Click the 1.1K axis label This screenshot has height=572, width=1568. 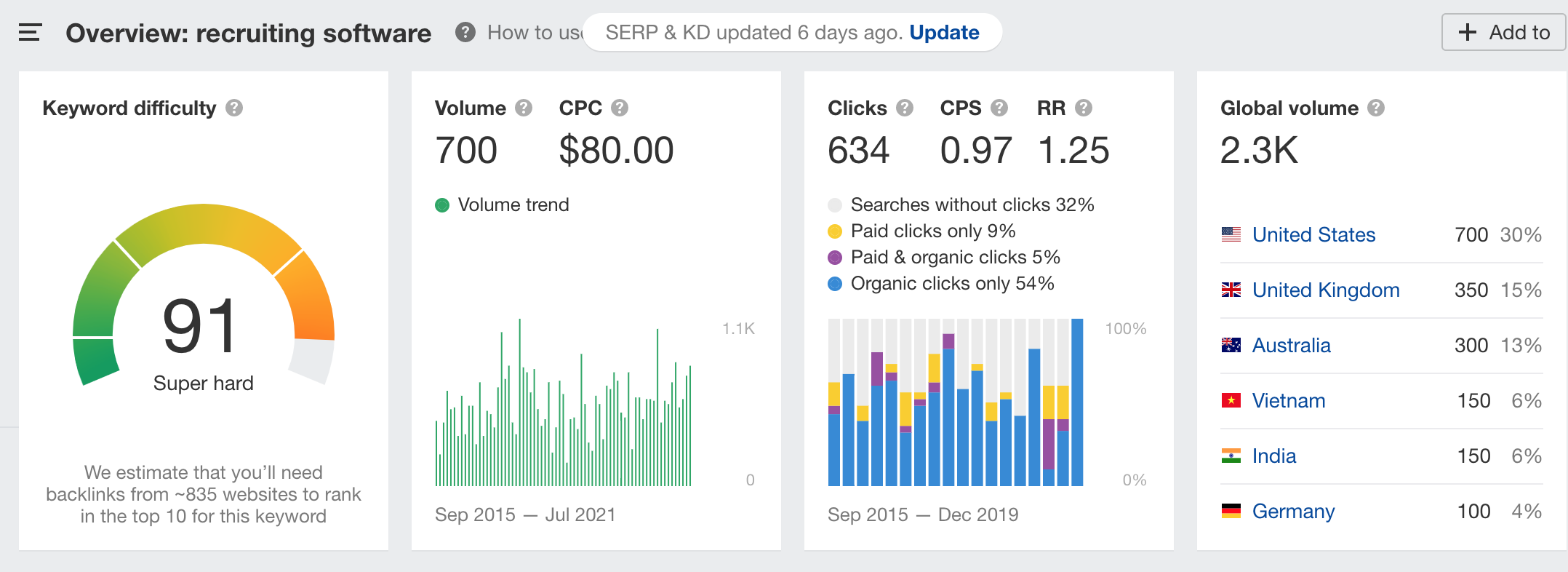pos(738,328)
